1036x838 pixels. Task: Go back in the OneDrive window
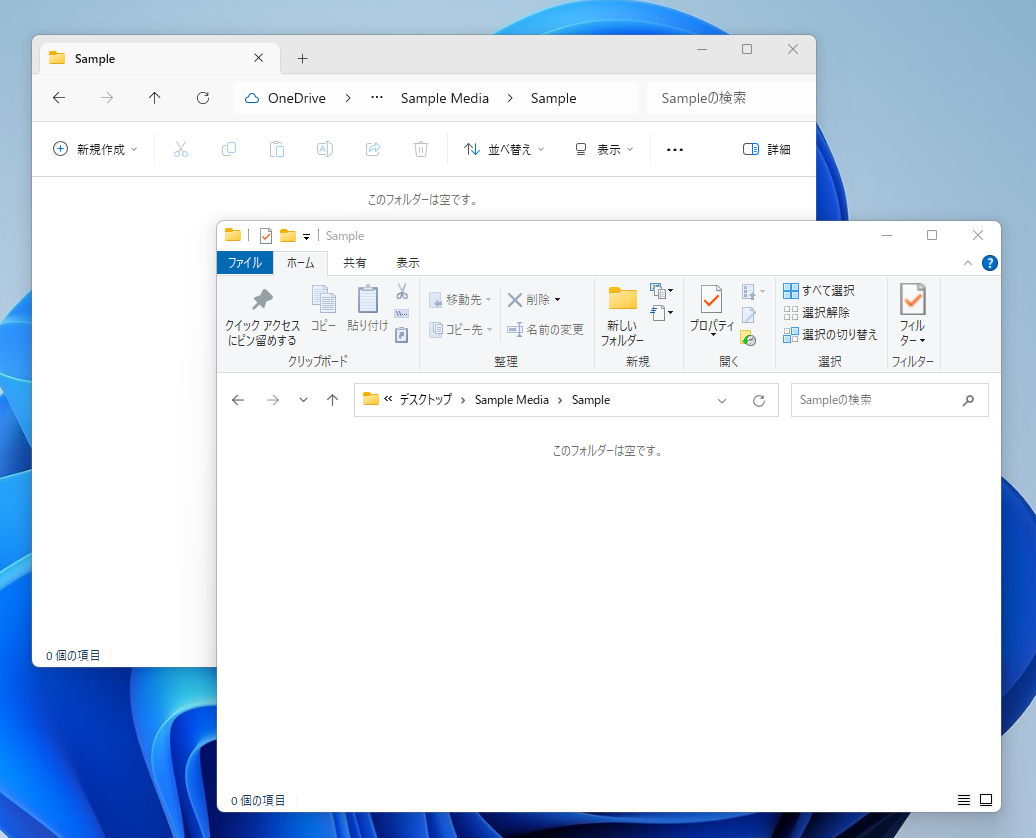59,98
